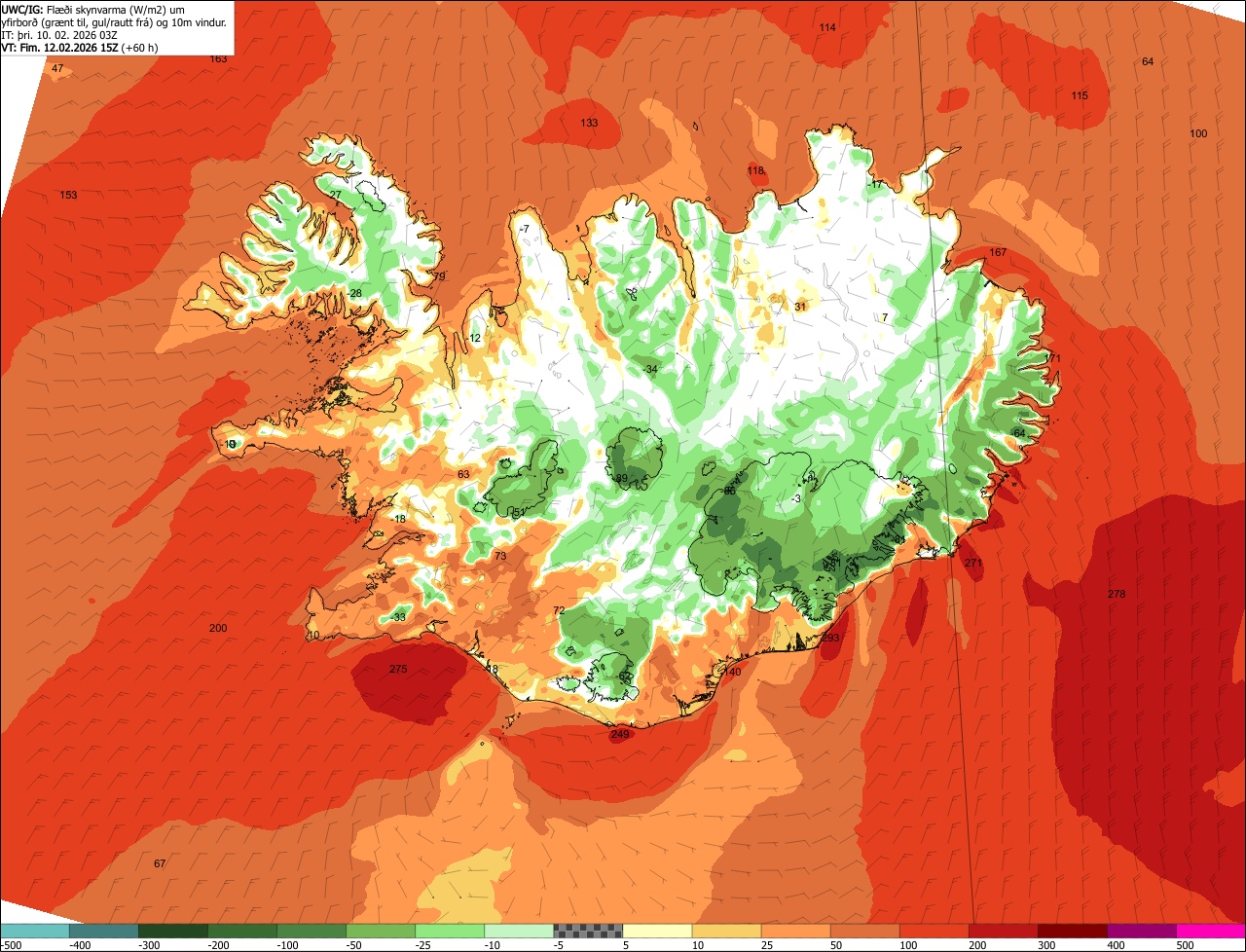Select the purple legend swatch between 400 and 500
1246x952 pixels.
pos(1142,931)
